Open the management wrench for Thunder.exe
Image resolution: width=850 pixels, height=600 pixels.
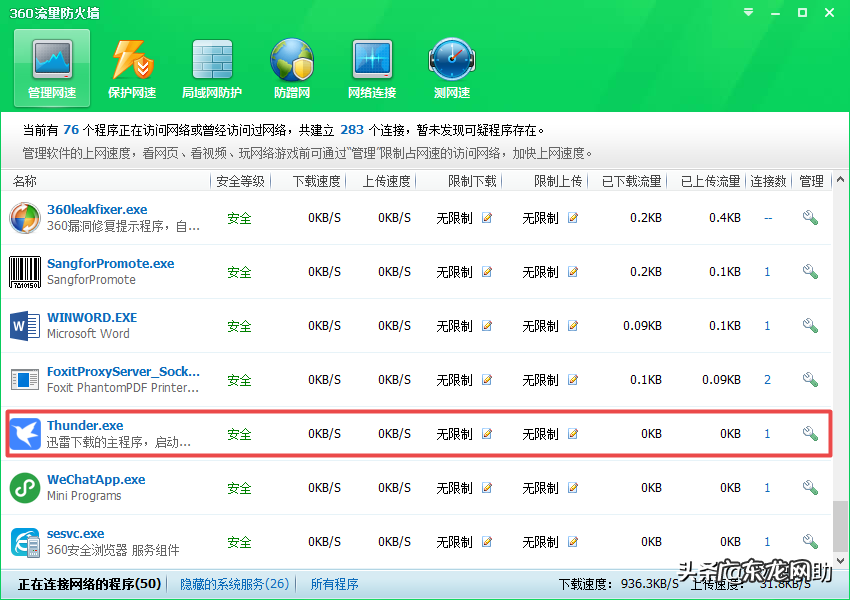(810, 433)
